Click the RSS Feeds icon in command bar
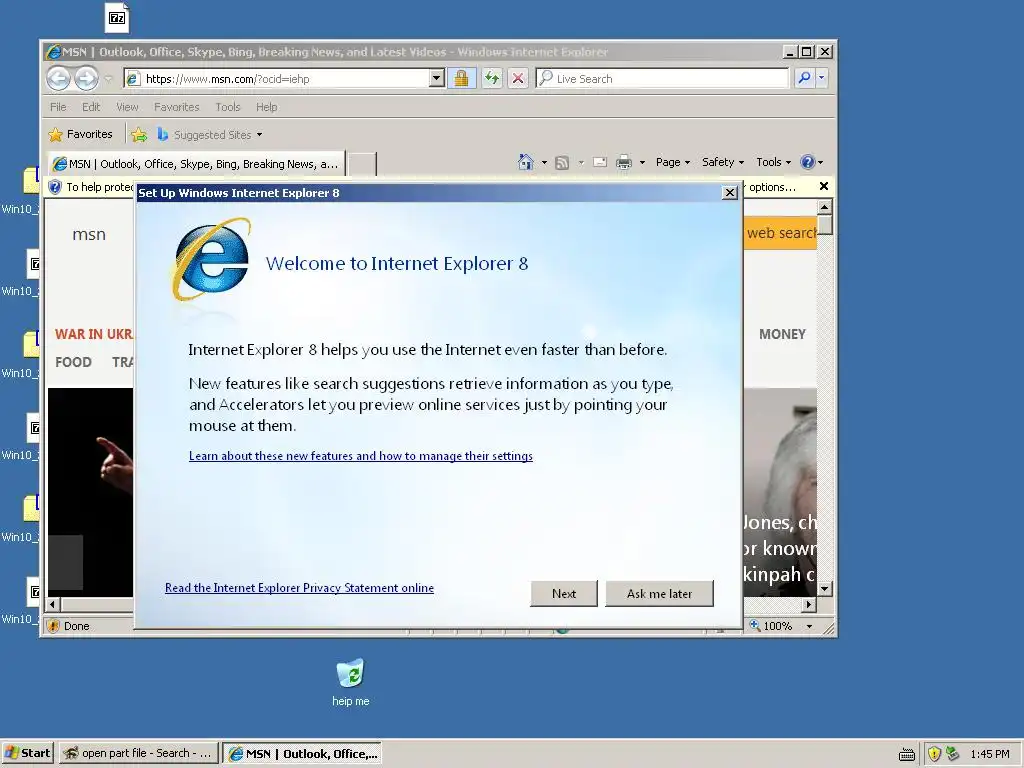The width and height of the screenshot is (1024, 768). (x=562, y=163)
